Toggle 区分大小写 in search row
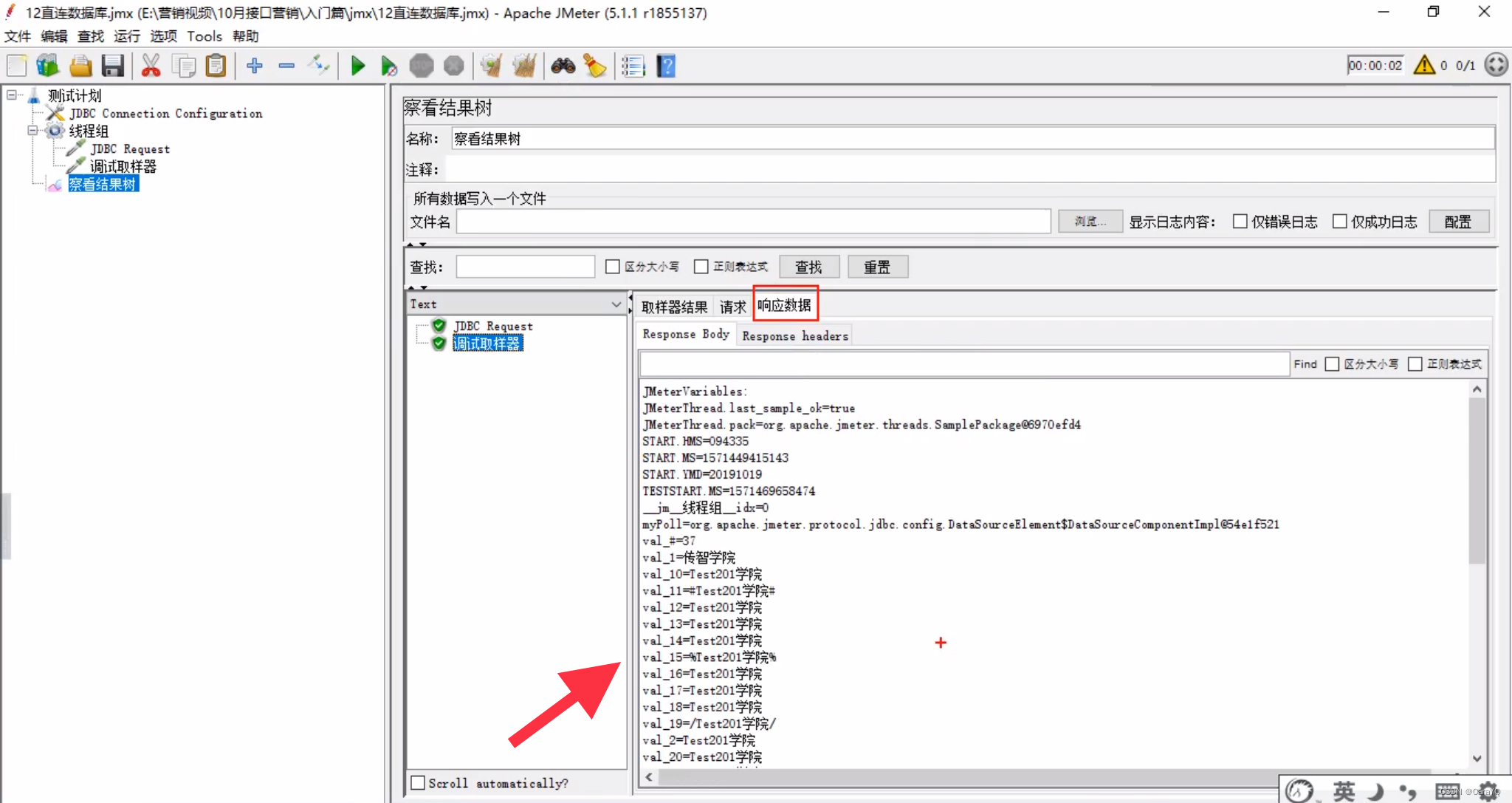Image resolution: width=1512 pixels, height=803 pixels. (x=612, y=267)
